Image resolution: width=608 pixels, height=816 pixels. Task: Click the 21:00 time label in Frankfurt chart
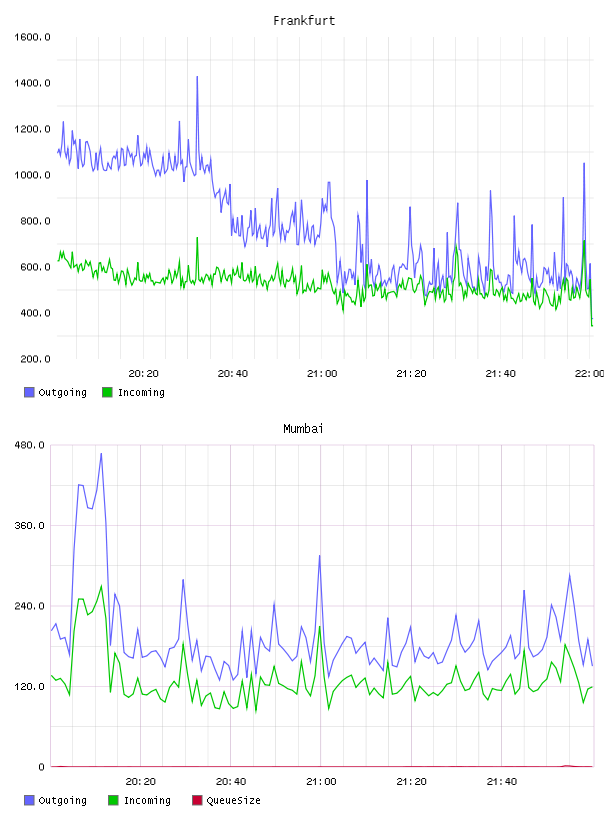(x=322, y=374)
